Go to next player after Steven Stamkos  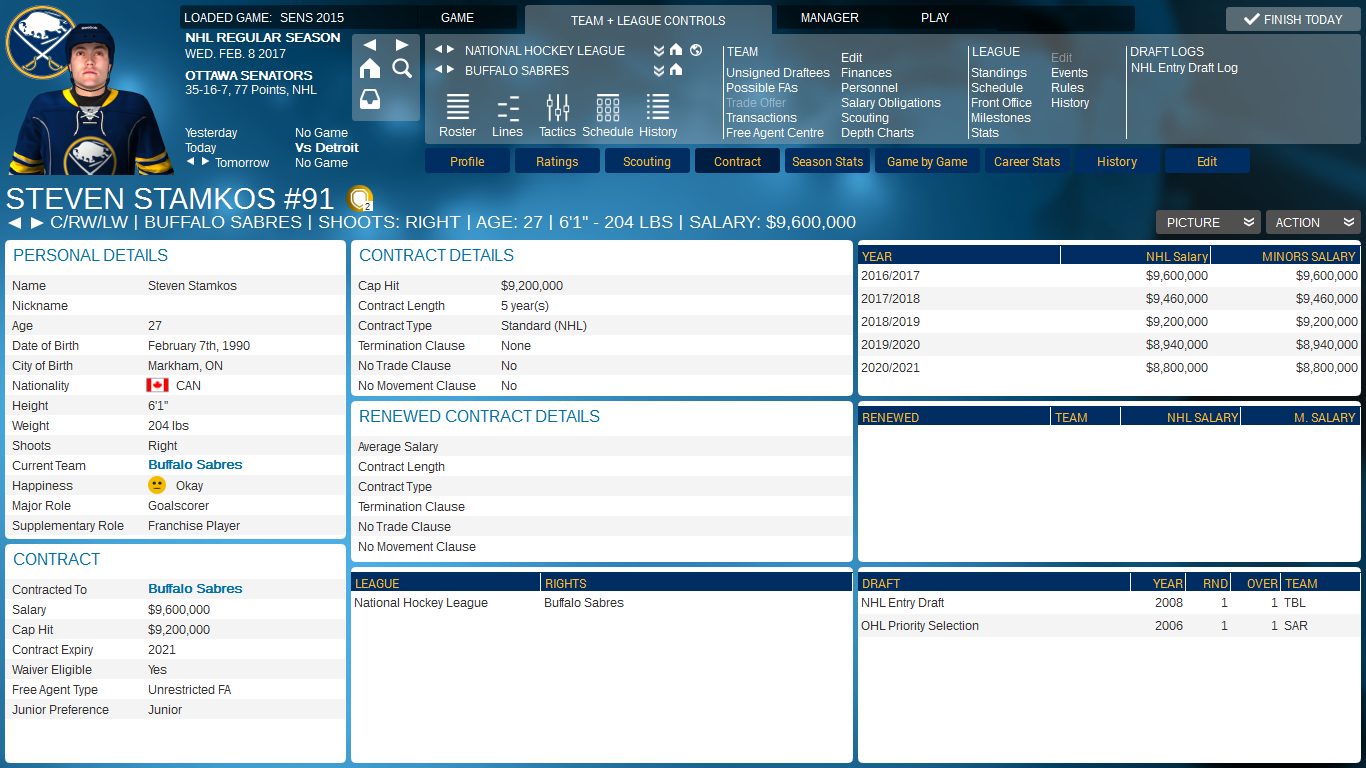click(37, 223)
